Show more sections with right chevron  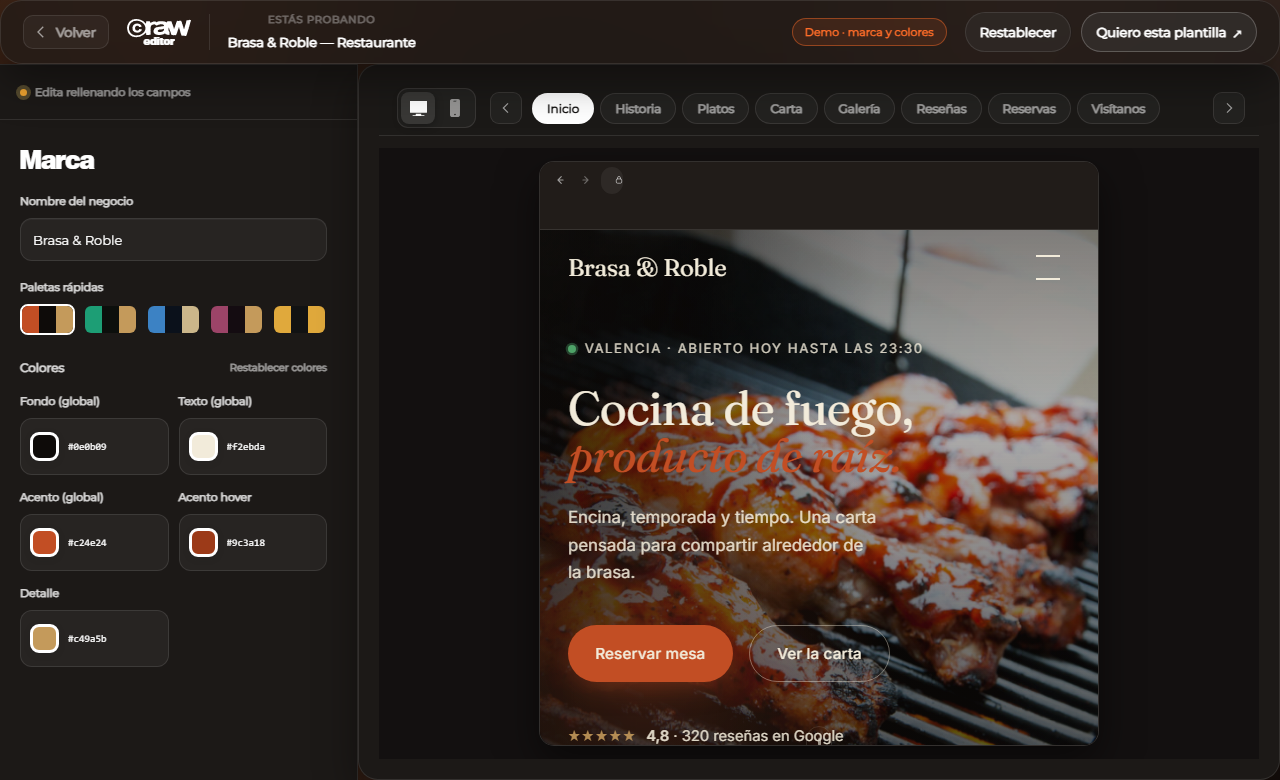coord(1229,108)
